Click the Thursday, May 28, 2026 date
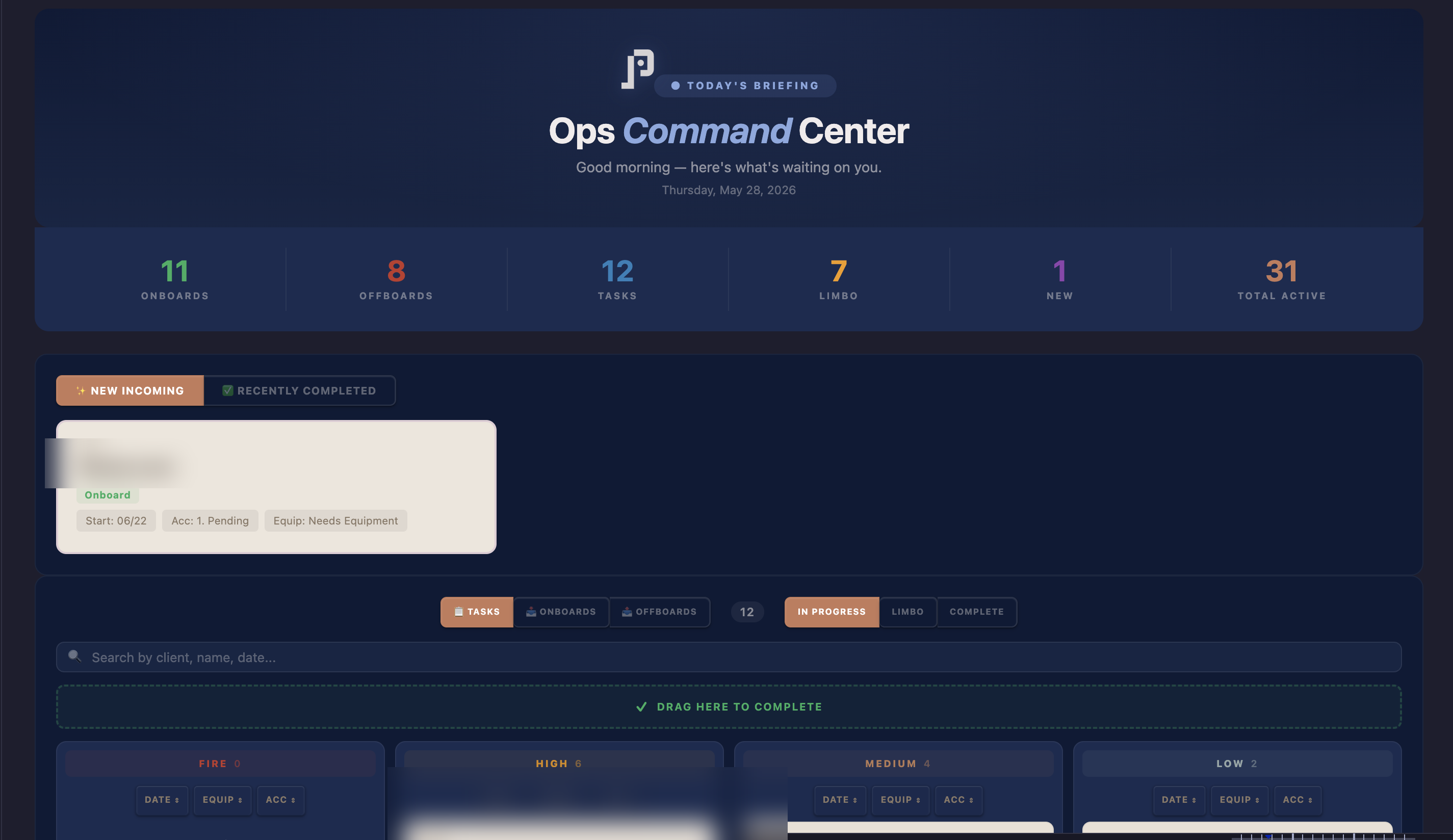The width and height of the screenshot is (1453, 840). tap(729, 190)
